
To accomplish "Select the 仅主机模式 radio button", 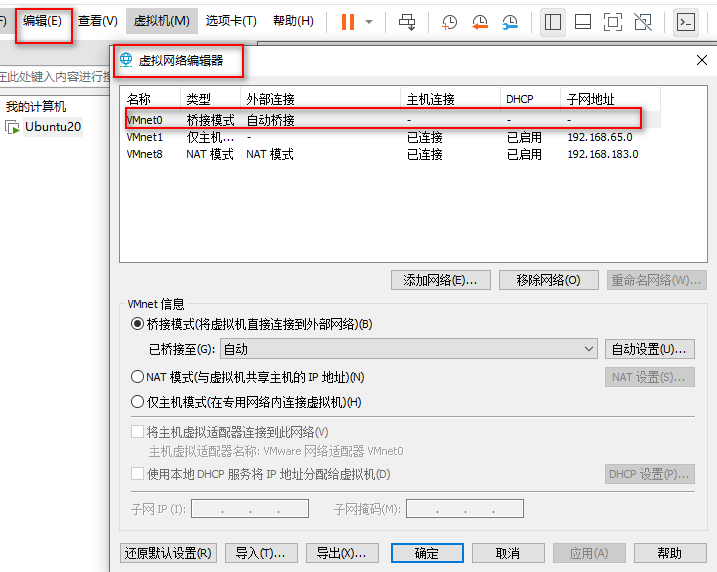I will [x=137, y=402].
